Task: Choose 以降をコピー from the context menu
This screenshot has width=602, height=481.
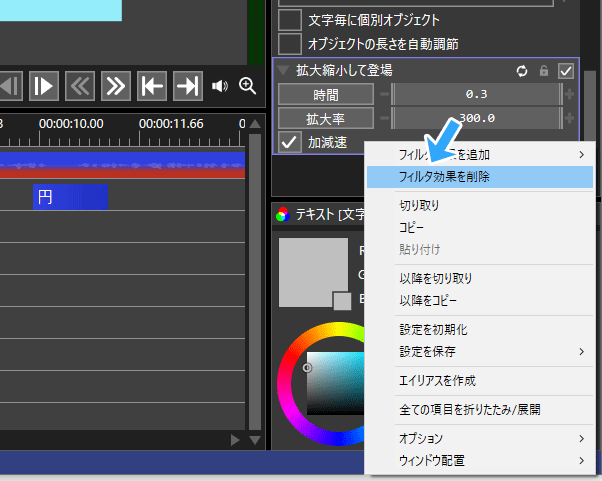Action: coord(480,300)
